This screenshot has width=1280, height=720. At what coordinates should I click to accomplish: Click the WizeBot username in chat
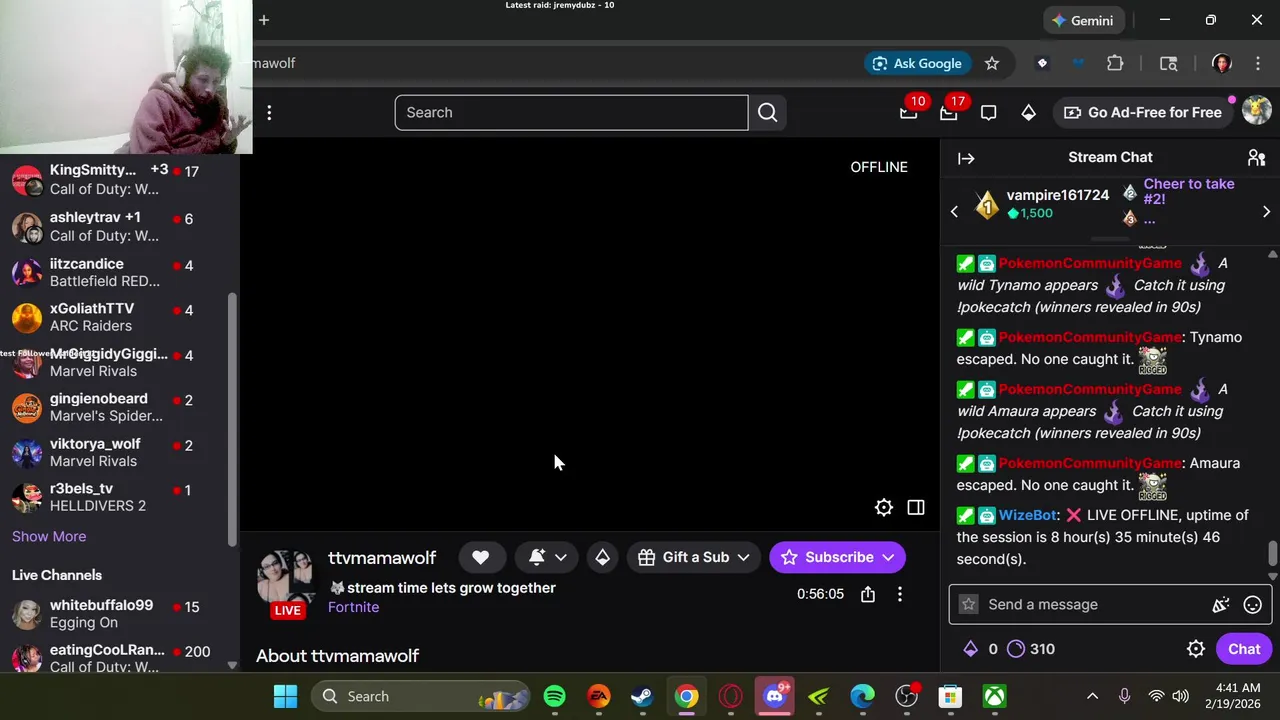[x=1027, y=515]
